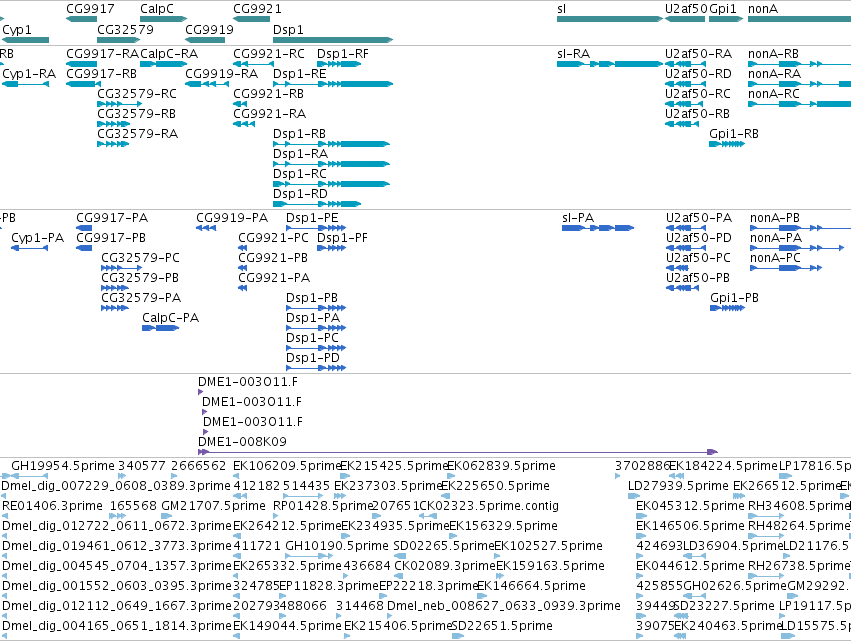This screenshot has height=641, width=851.
Task: Select the CG9921-PC protein label
Action: coord(273,238)
